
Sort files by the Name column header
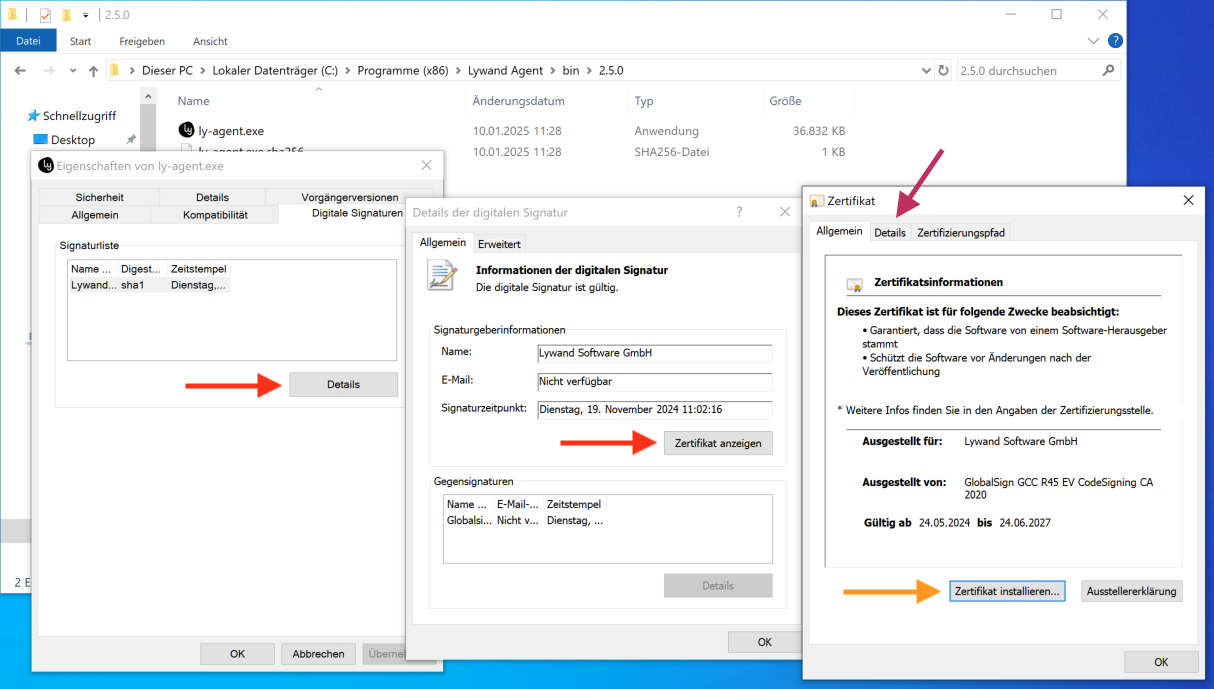pos(193,101)
